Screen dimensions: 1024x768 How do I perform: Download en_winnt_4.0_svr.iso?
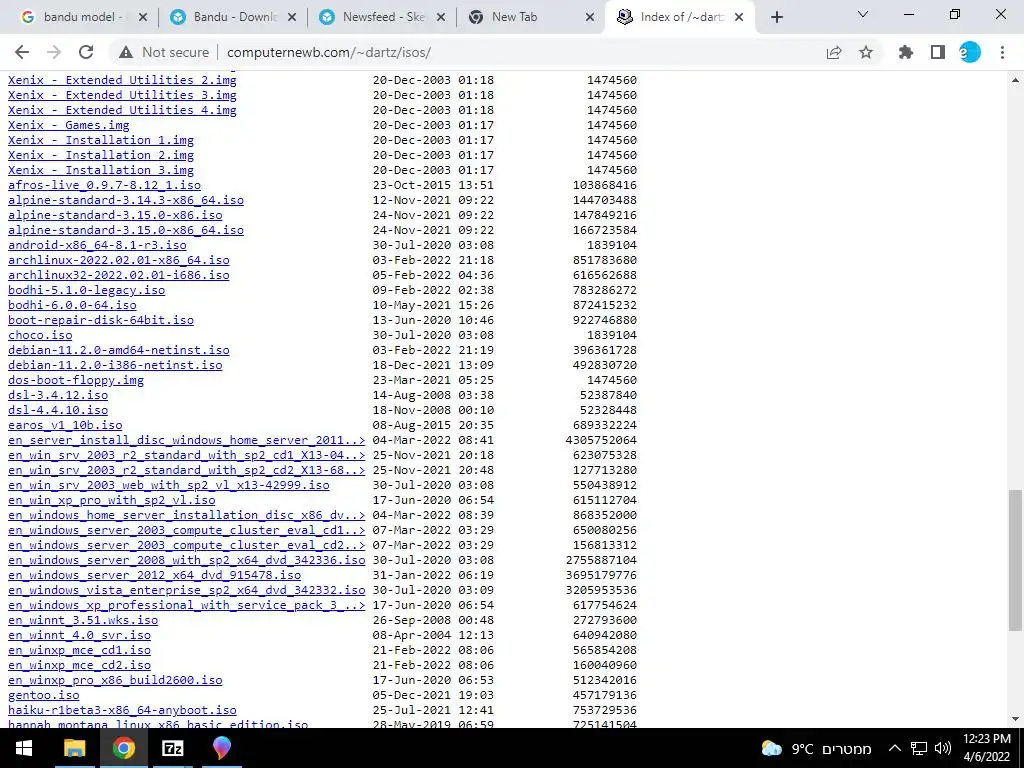coord(80,635)
